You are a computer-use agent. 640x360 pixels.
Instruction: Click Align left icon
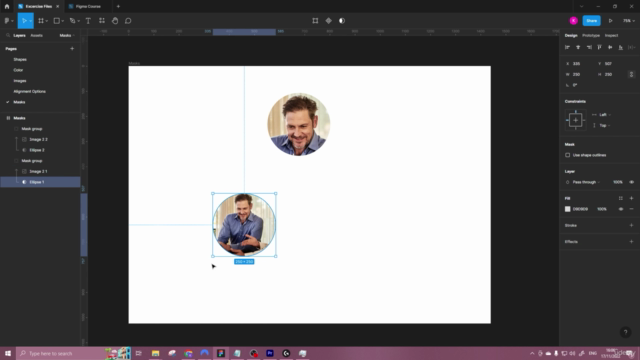(567, 47)
